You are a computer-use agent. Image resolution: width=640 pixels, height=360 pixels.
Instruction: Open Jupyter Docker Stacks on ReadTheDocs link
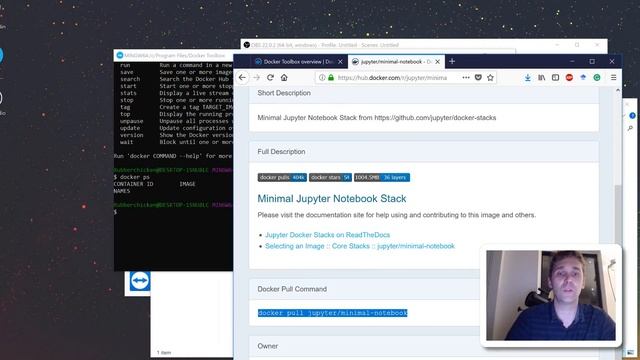[327, 235]
